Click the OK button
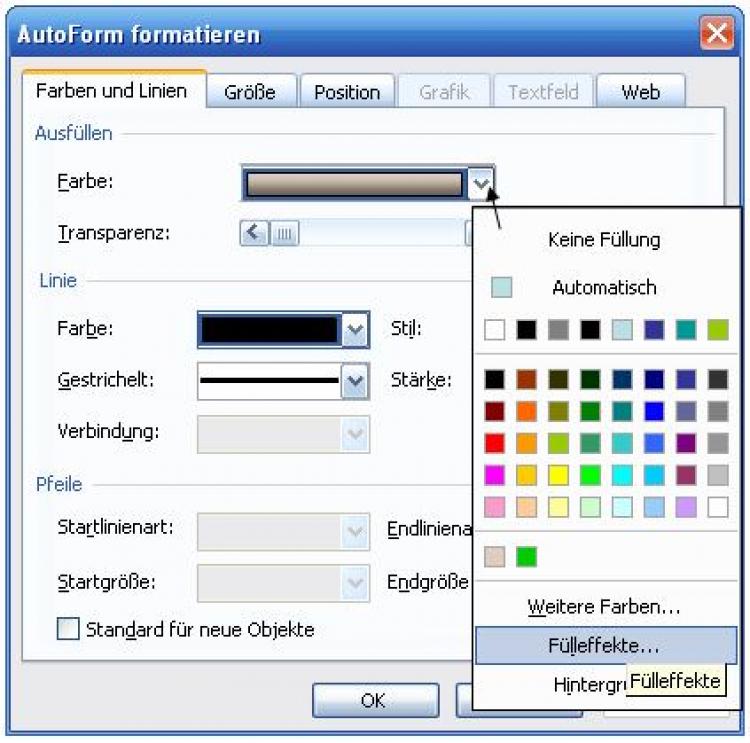Image resolution: width=750 pixels, height=743 pixels. point(373,700)
